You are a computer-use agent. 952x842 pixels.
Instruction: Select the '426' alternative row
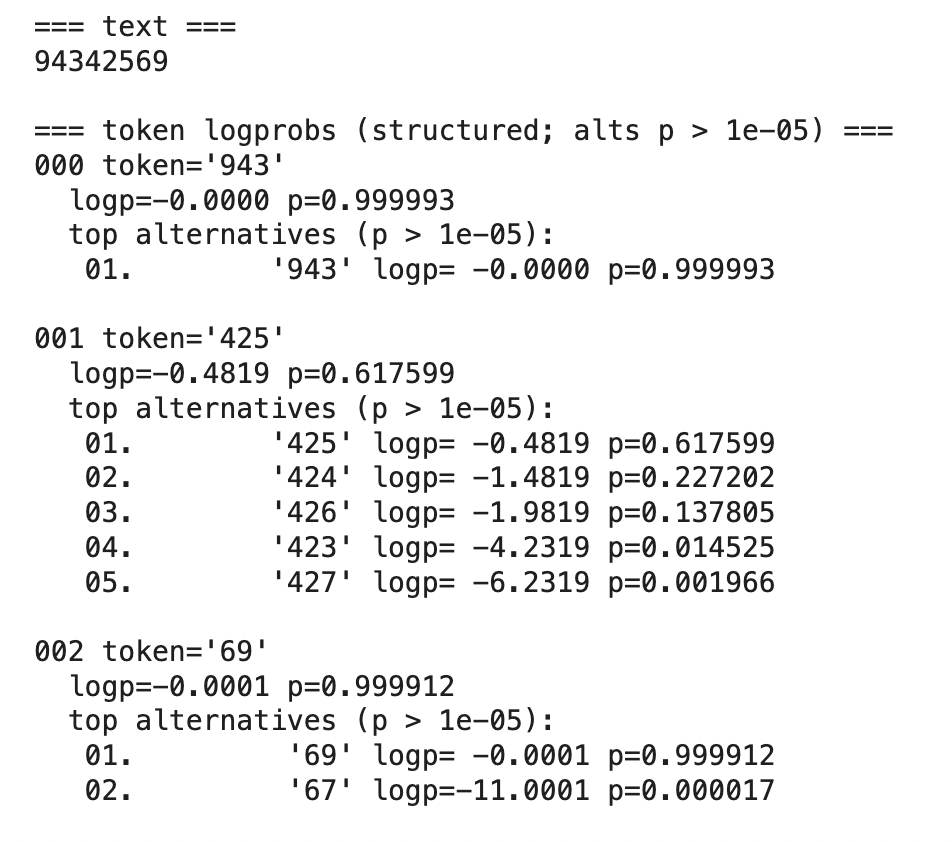coord(430,513)
